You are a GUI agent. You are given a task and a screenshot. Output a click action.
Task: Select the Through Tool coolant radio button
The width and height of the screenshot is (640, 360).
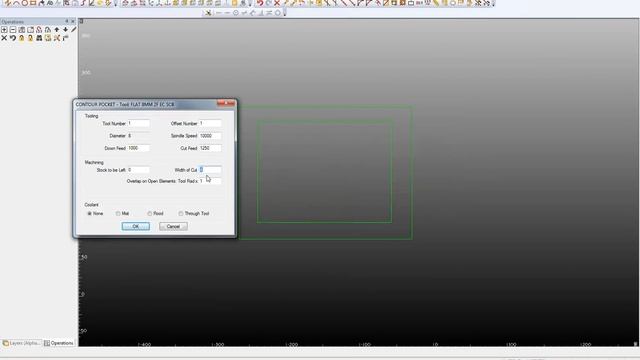click(181, 213)
